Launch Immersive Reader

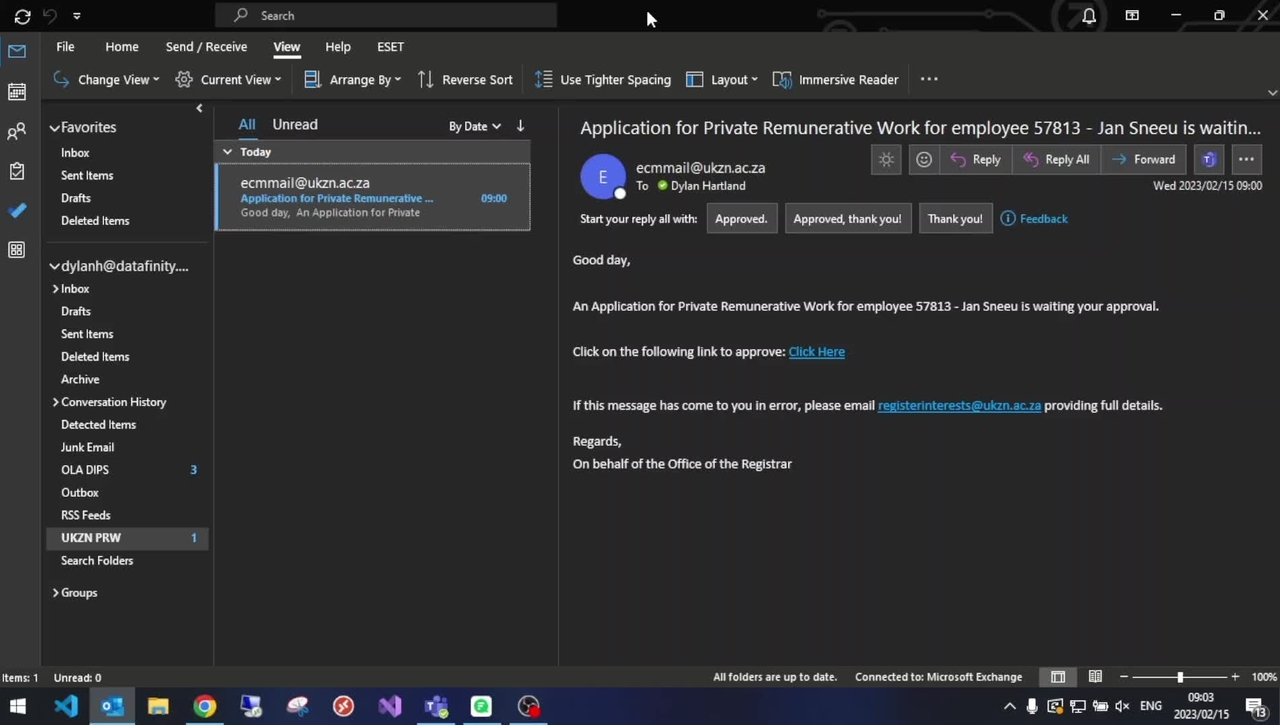coord(836,79)
